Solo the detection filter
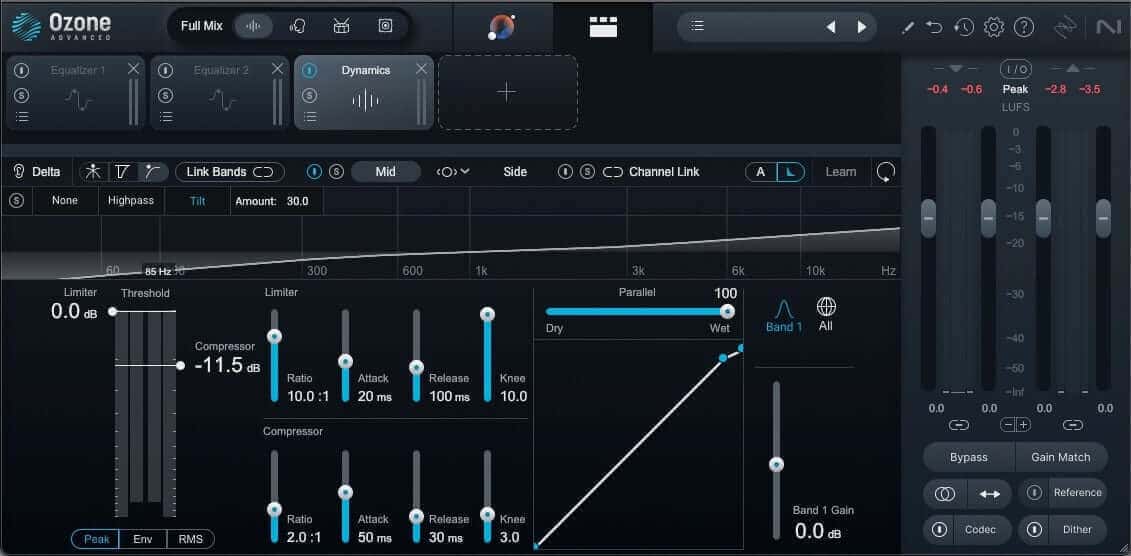Image resolution: width=1131 pixels, height=556 pixels. [17, 200]
